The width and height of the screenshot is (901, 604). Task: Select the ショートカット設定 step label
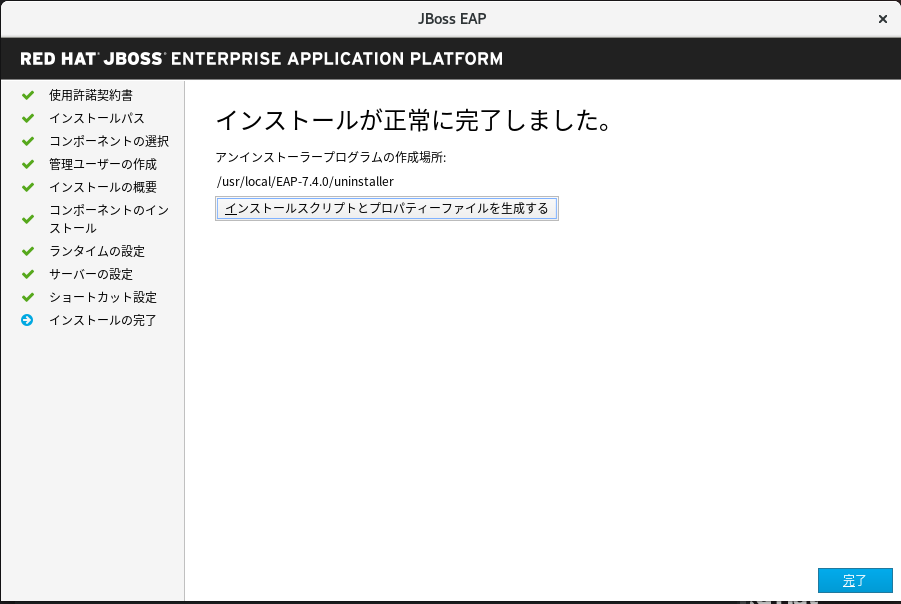103,297
